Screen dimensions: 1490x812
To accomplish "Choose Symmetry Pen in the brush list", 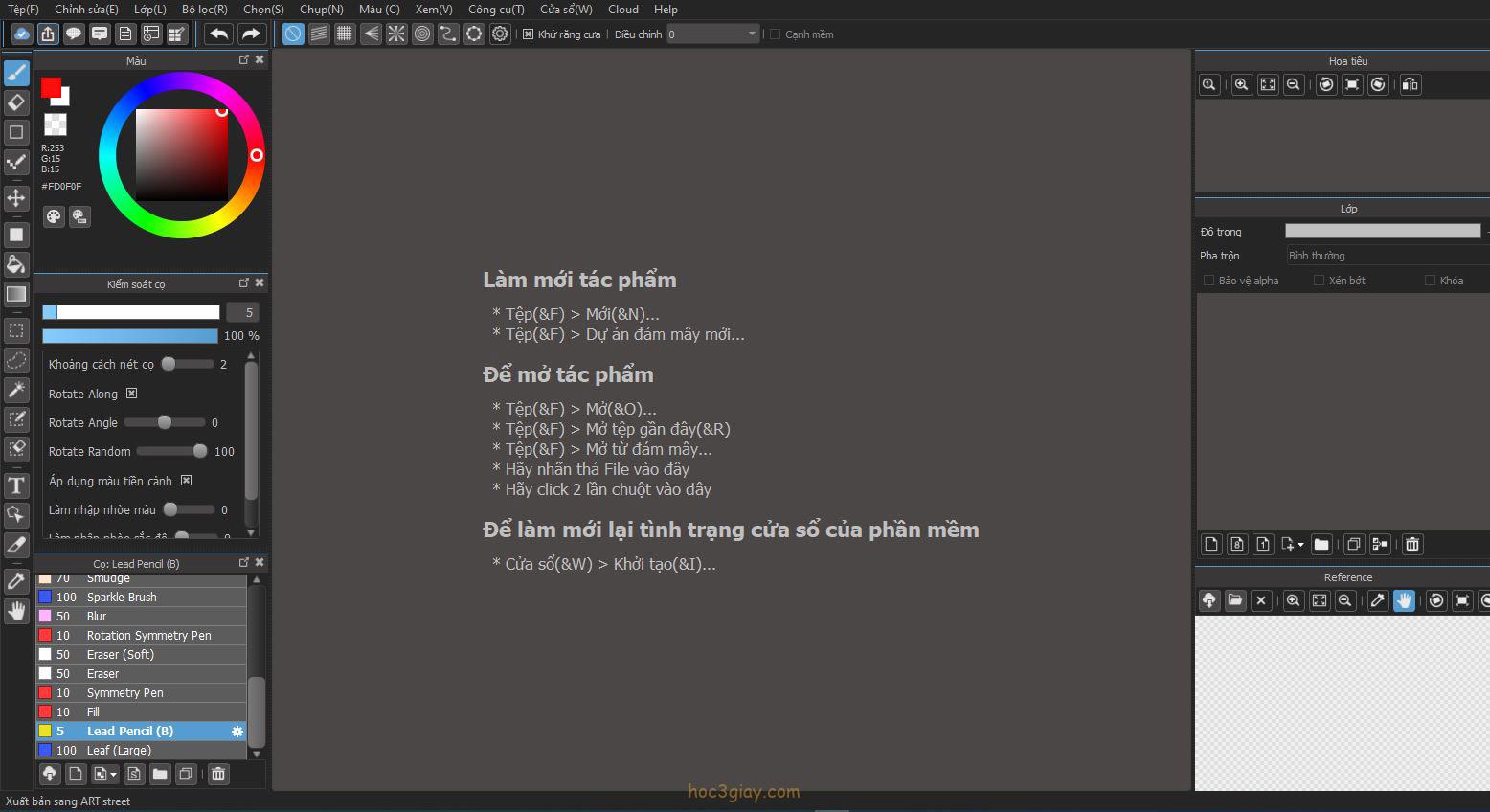I will (124, 692).
